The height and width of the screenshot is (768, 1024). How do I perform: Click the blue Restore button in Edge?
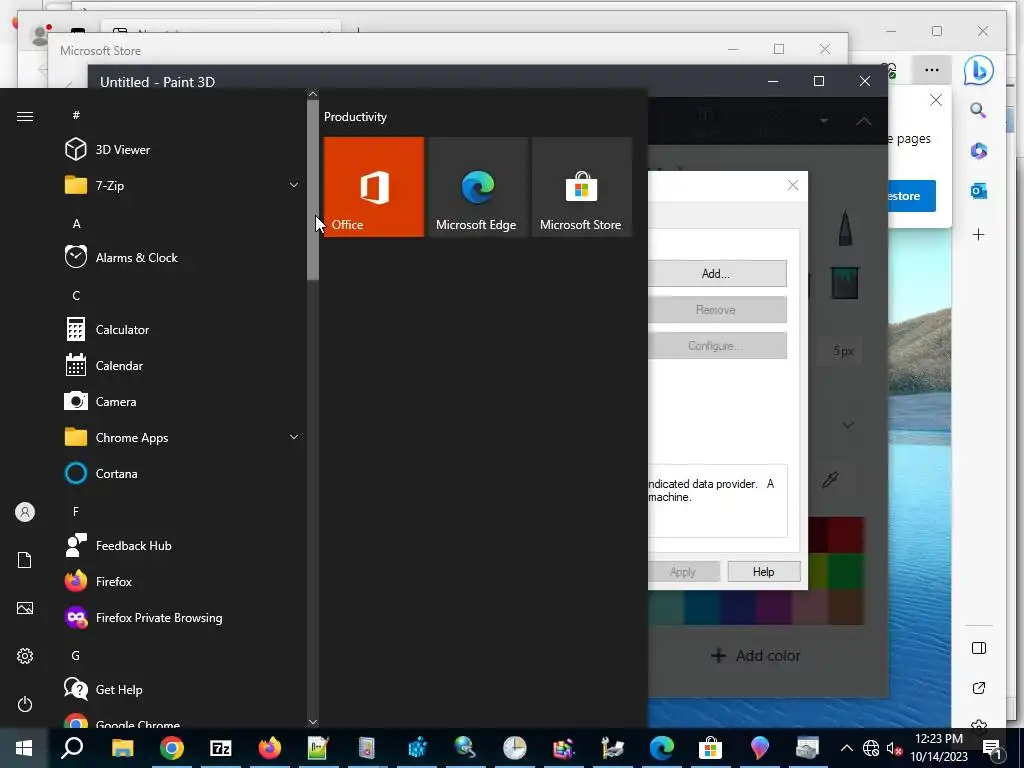(x=912, y=196)
